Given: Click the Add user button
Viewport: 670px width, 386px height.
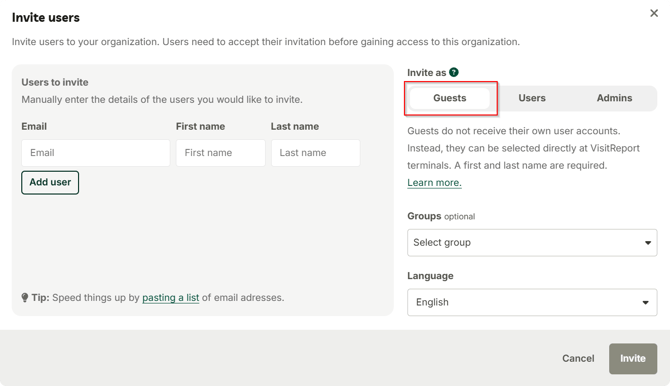Looking at the screenshot, I should 50,183.
